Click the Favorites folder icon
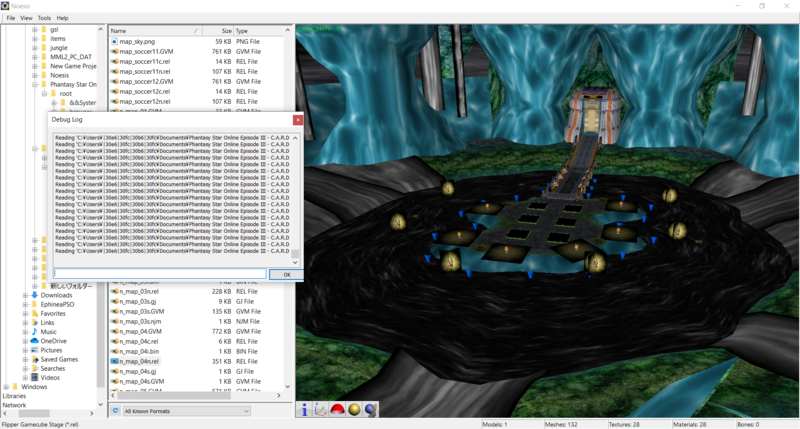The height and width of the screenshot is (429, 800). pos(35,313)
